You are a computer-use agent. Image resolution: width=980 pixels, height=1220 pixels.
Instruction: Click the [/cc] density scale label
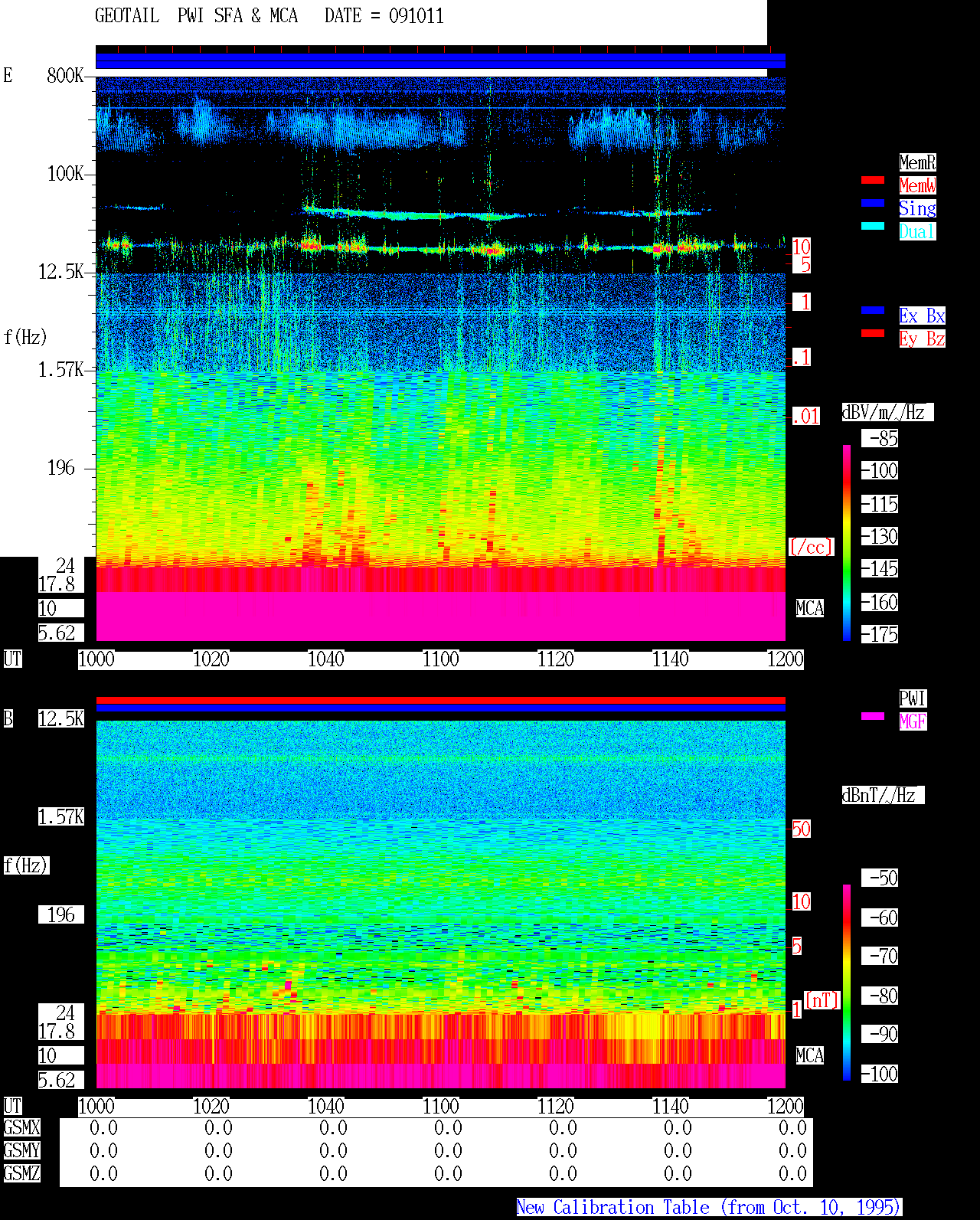[811, 548]
